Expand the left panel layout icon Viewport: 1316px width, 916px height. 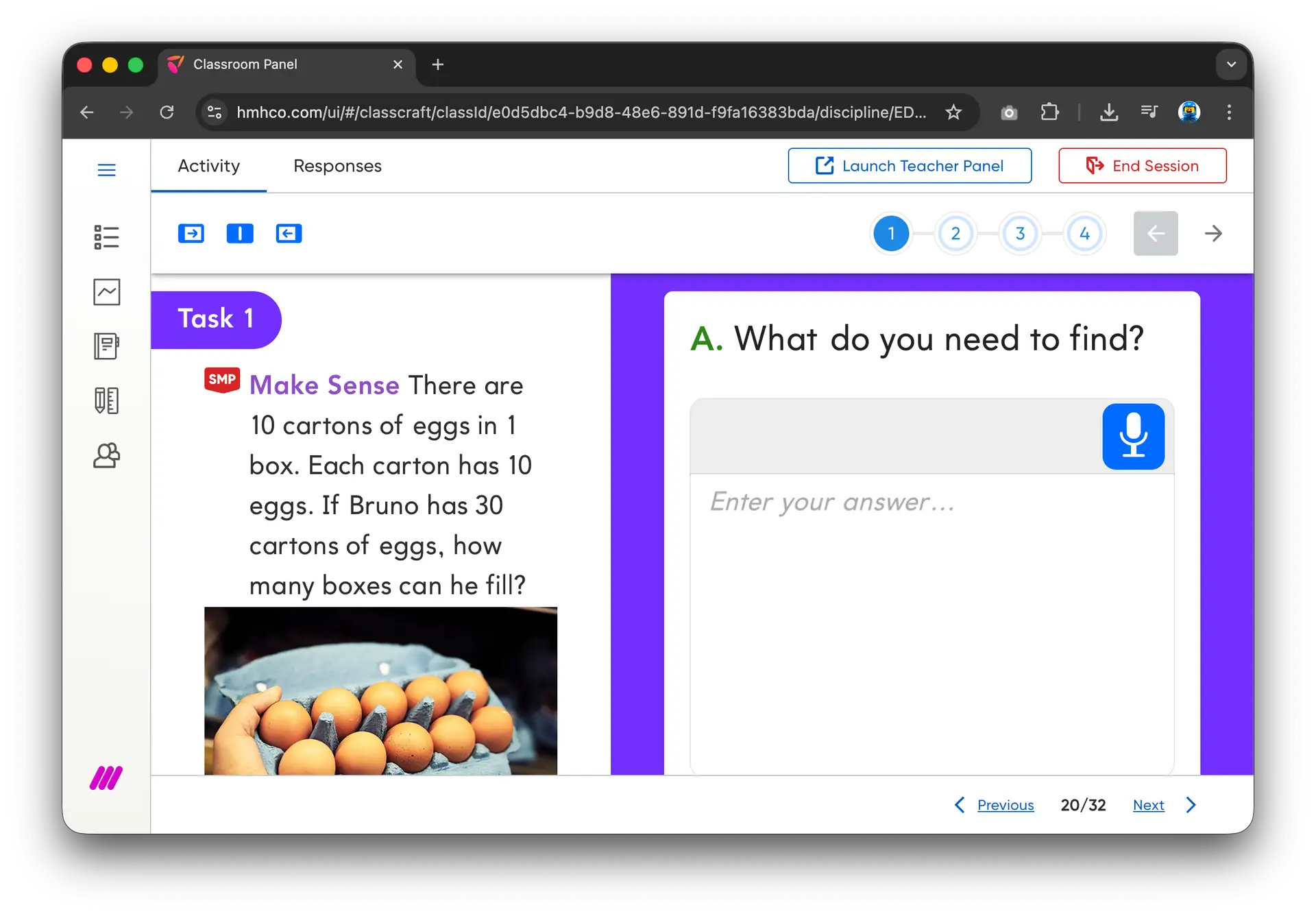[191, 234]
